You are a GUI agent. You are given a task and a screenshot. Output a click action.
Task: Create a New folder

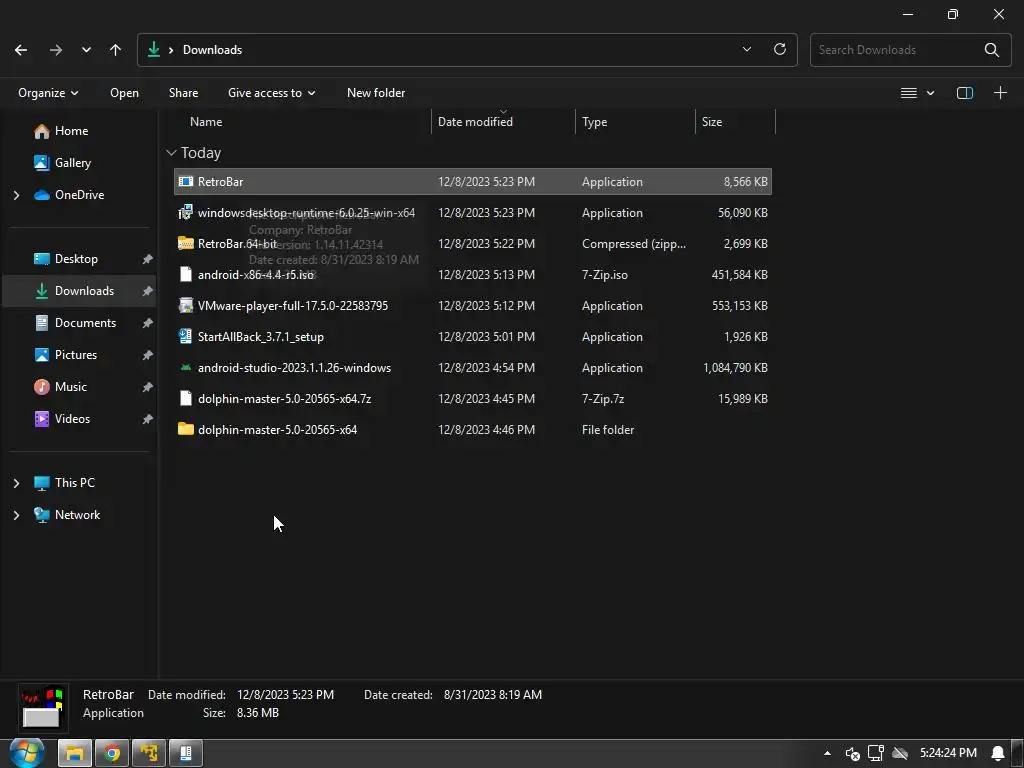click(x=376, y=93)
